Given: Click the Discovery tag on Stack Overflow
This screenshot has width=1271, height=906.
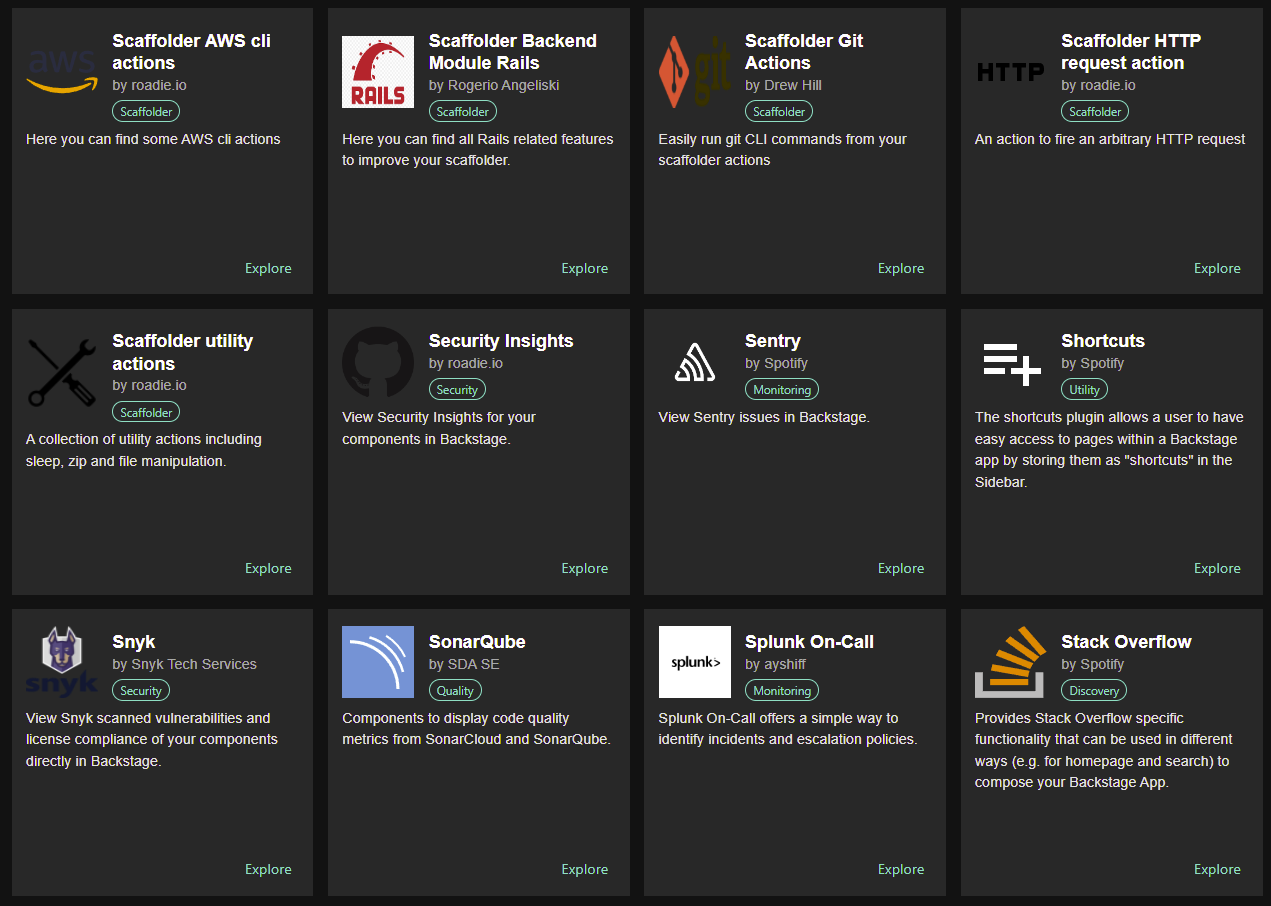Looking at the screenshot, I should 1094,691.
